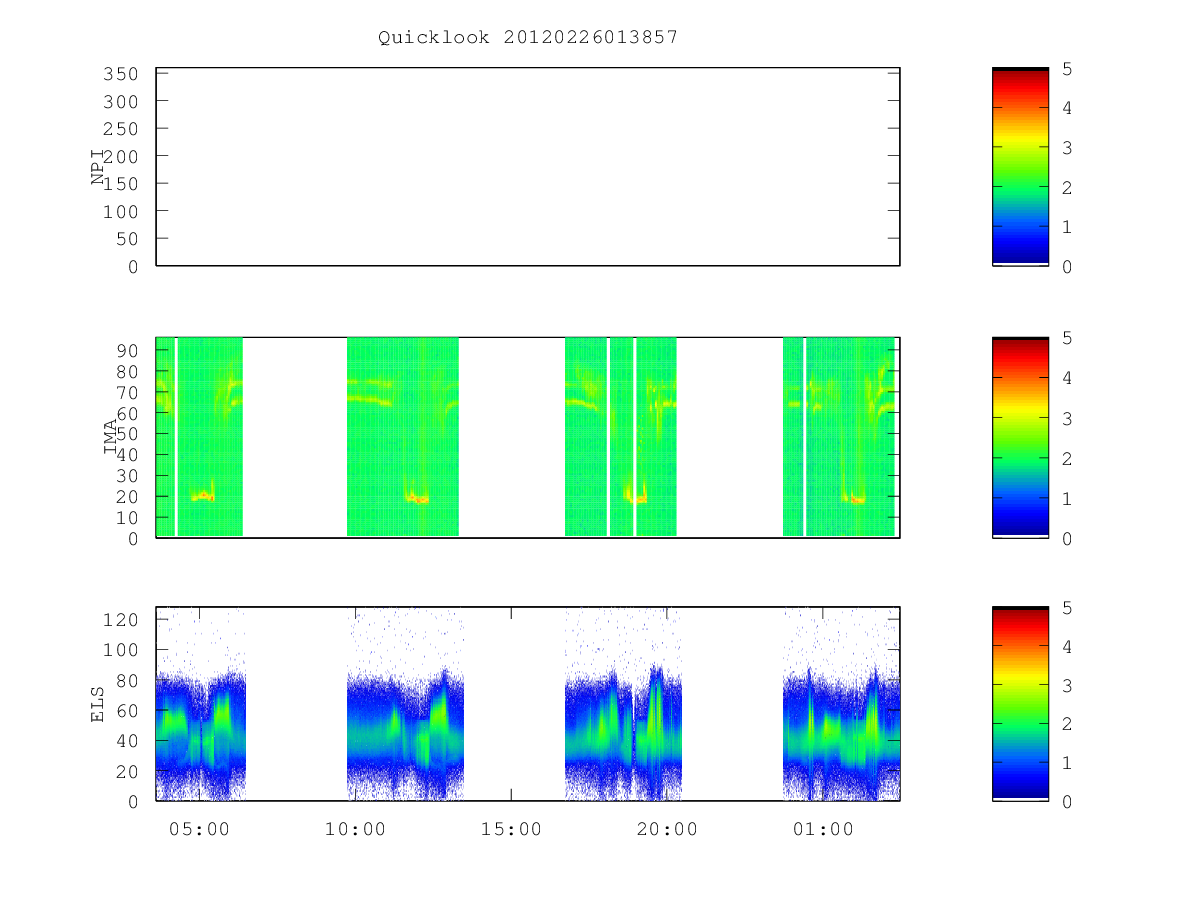Click the 05:00 time axis label
The width and height of the screenshot is (1200, 900).
pyautogui.click(x=199, y=830)
